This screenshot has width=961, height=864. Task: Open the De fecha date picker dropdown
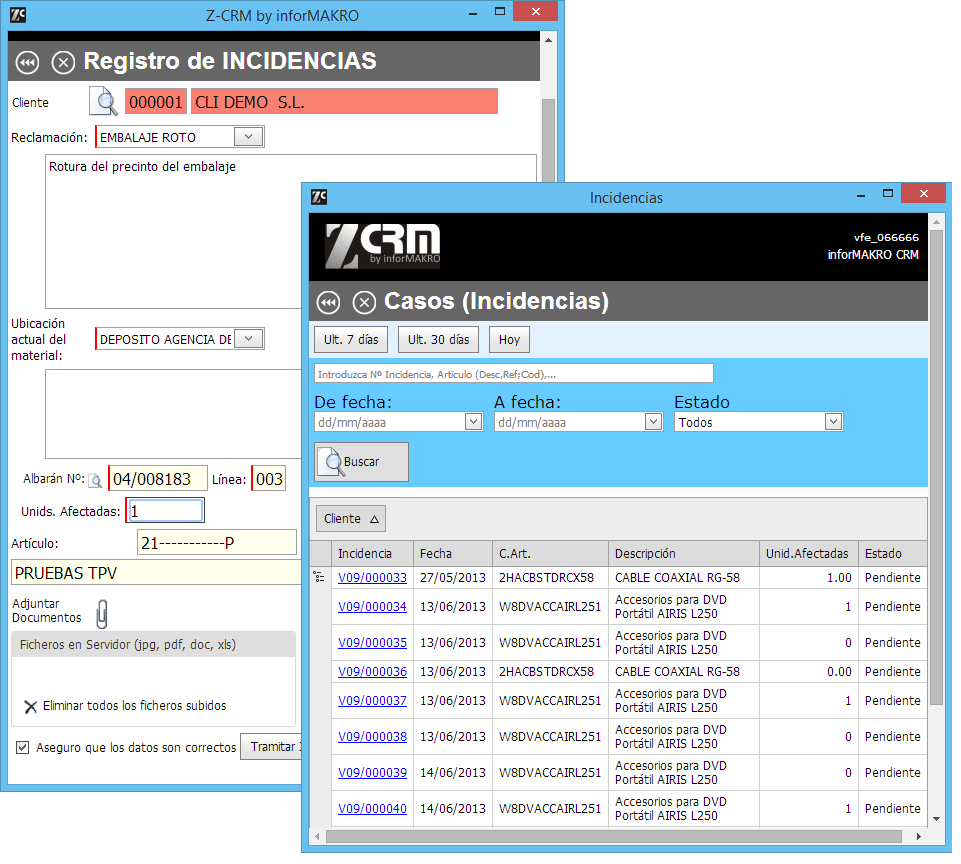473,422
